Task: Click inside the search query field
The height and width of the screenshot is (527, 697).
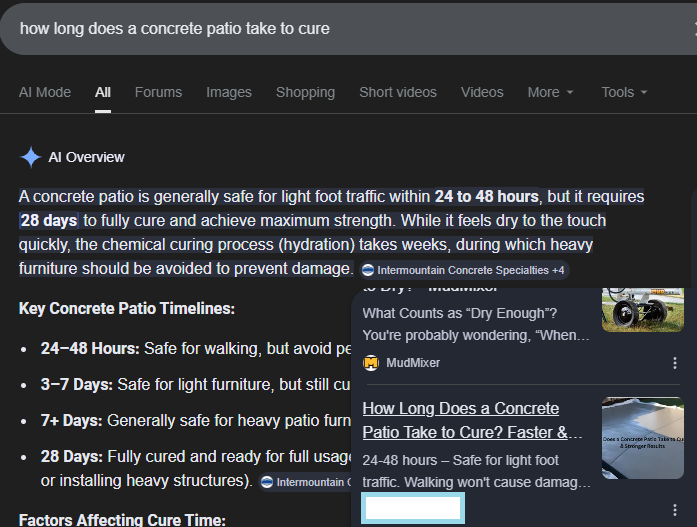Action: coord(300,28)
